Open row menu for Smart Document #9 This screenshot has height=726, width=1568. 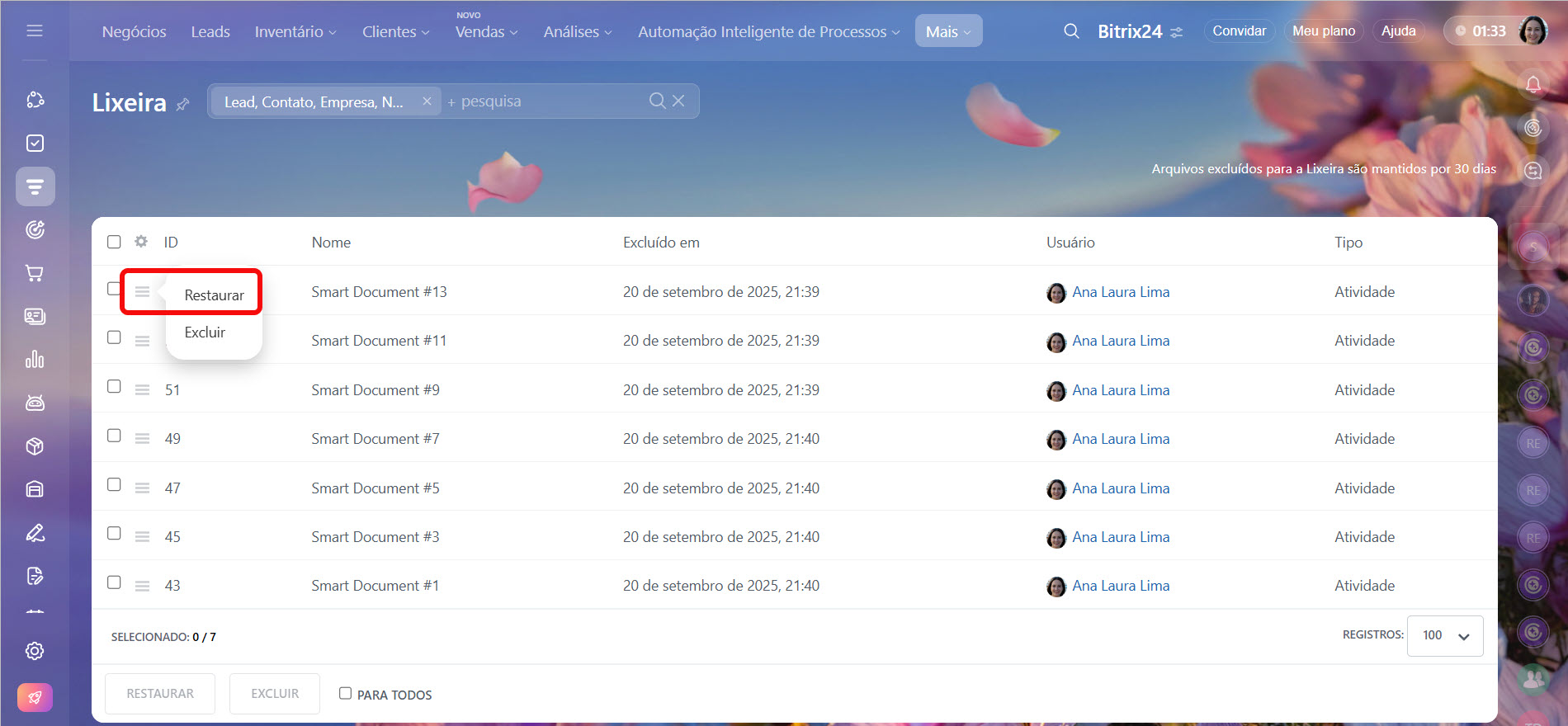click(142, 390)
